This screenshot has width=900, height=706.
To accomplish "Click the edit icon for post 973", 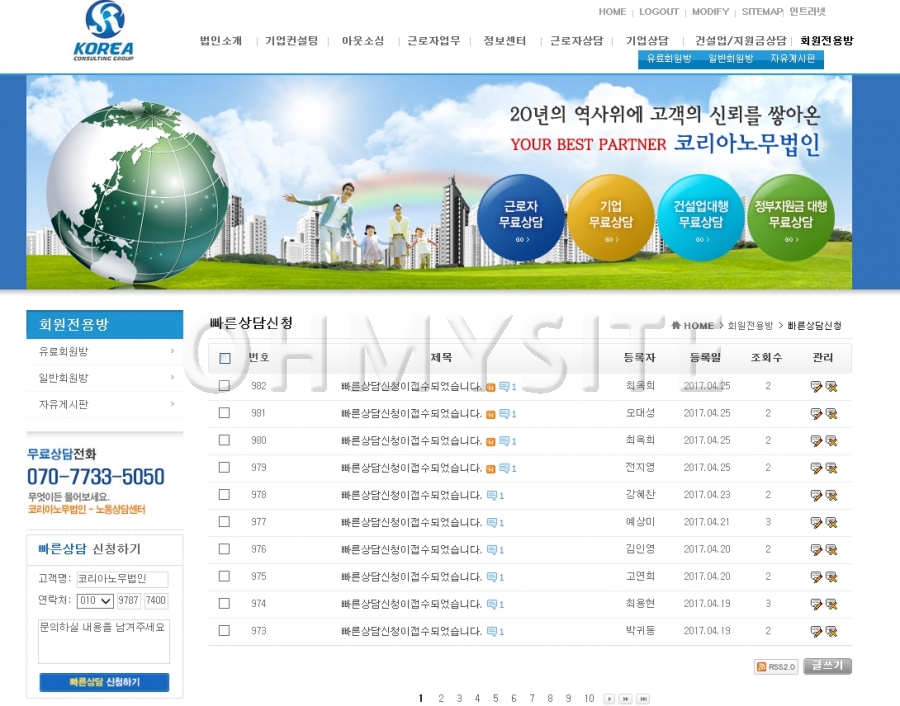I will pos(816,631).
